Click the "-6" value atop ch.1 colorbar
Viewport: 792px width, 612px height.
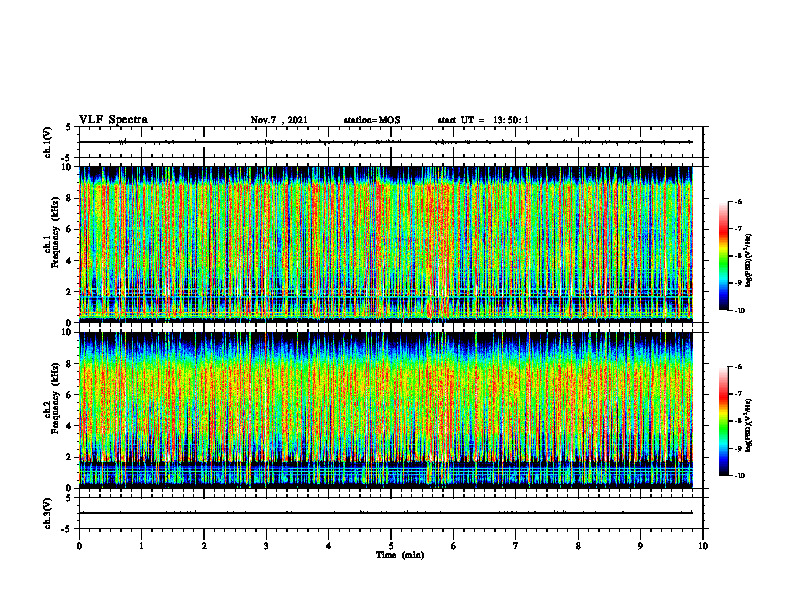tap(739, 202)
